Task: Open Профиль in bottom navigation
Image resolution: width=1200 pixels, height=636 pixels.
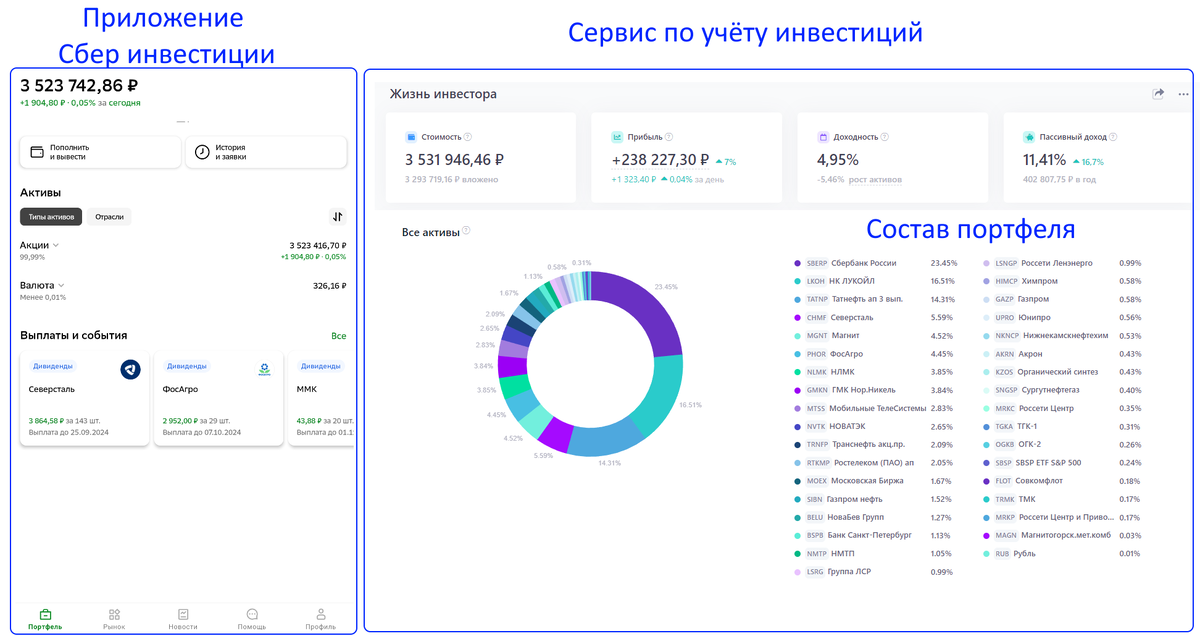Action: coord(321,619)
